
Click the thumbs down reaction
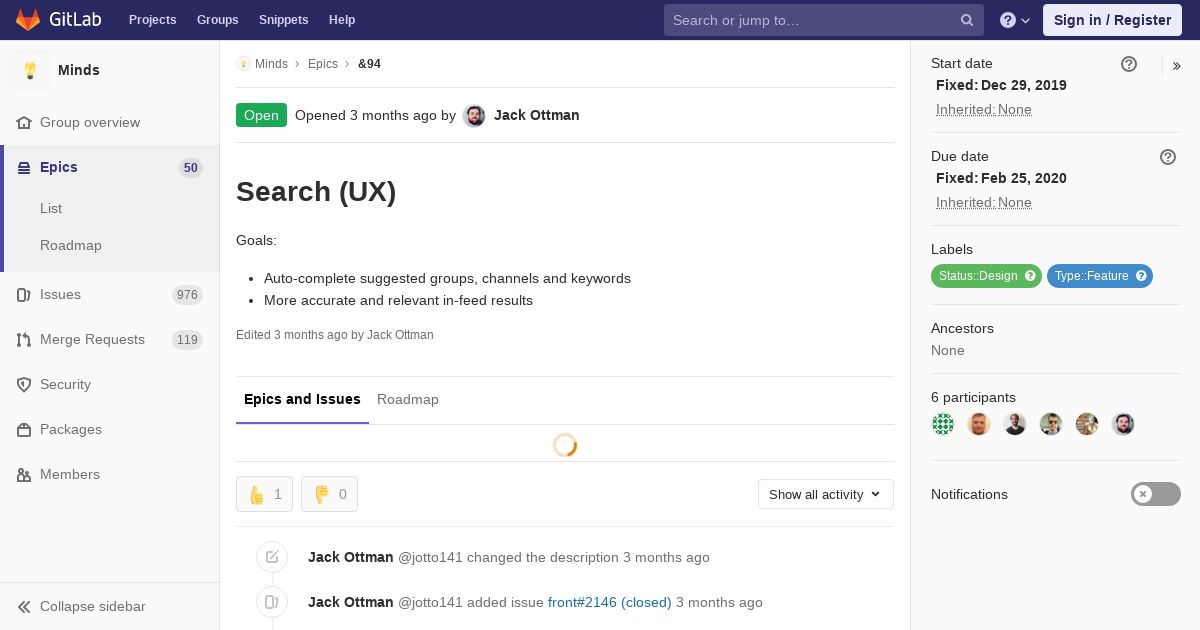coord(329,494)
